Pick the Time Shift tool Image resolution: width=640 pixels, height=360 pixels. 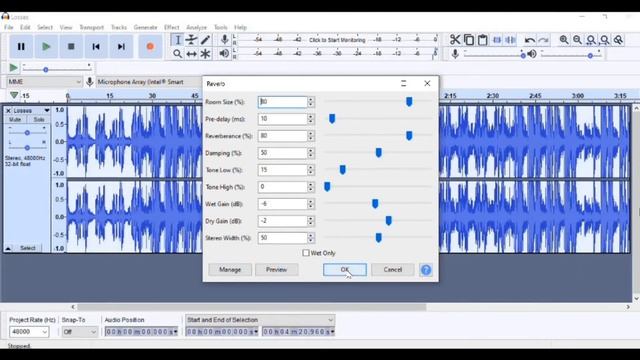coord(191,54)
